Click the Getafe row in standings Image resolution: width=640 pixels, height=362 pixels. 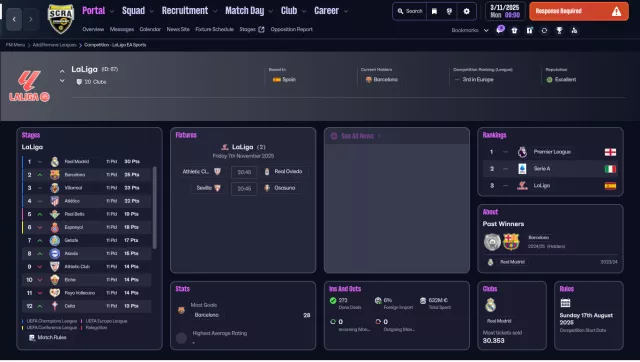coord(87,240)
